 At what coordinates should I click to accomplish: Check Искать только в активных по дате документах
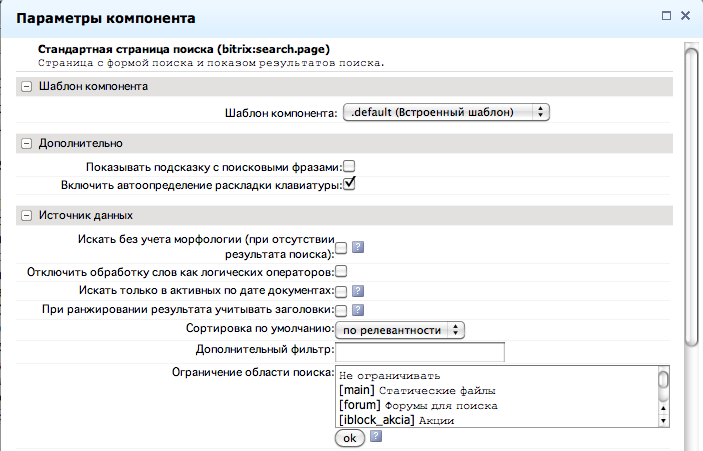click(341, 291)
